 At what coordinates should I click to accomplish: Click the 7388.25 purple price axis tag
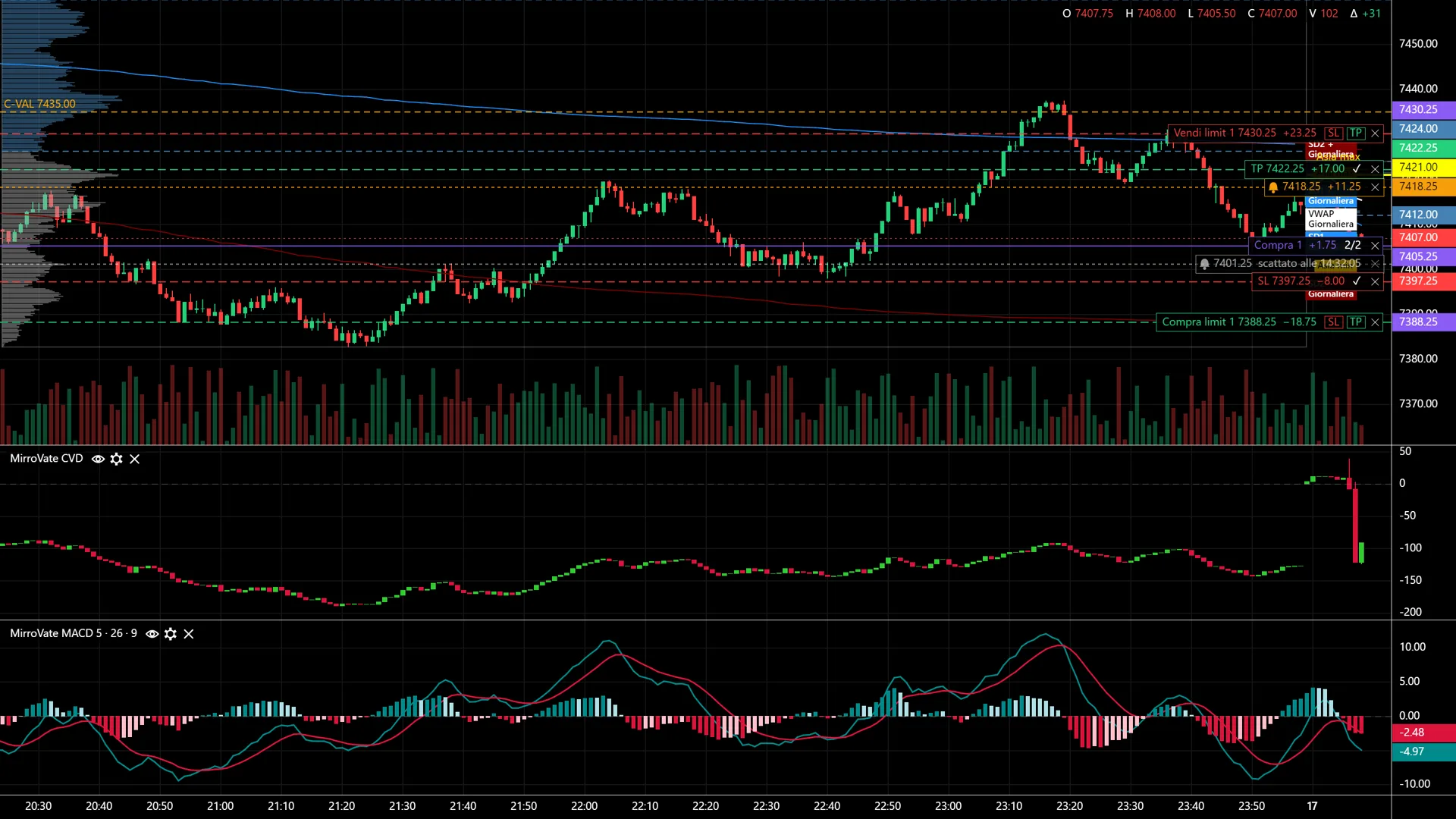click(x=1423, y=322)
